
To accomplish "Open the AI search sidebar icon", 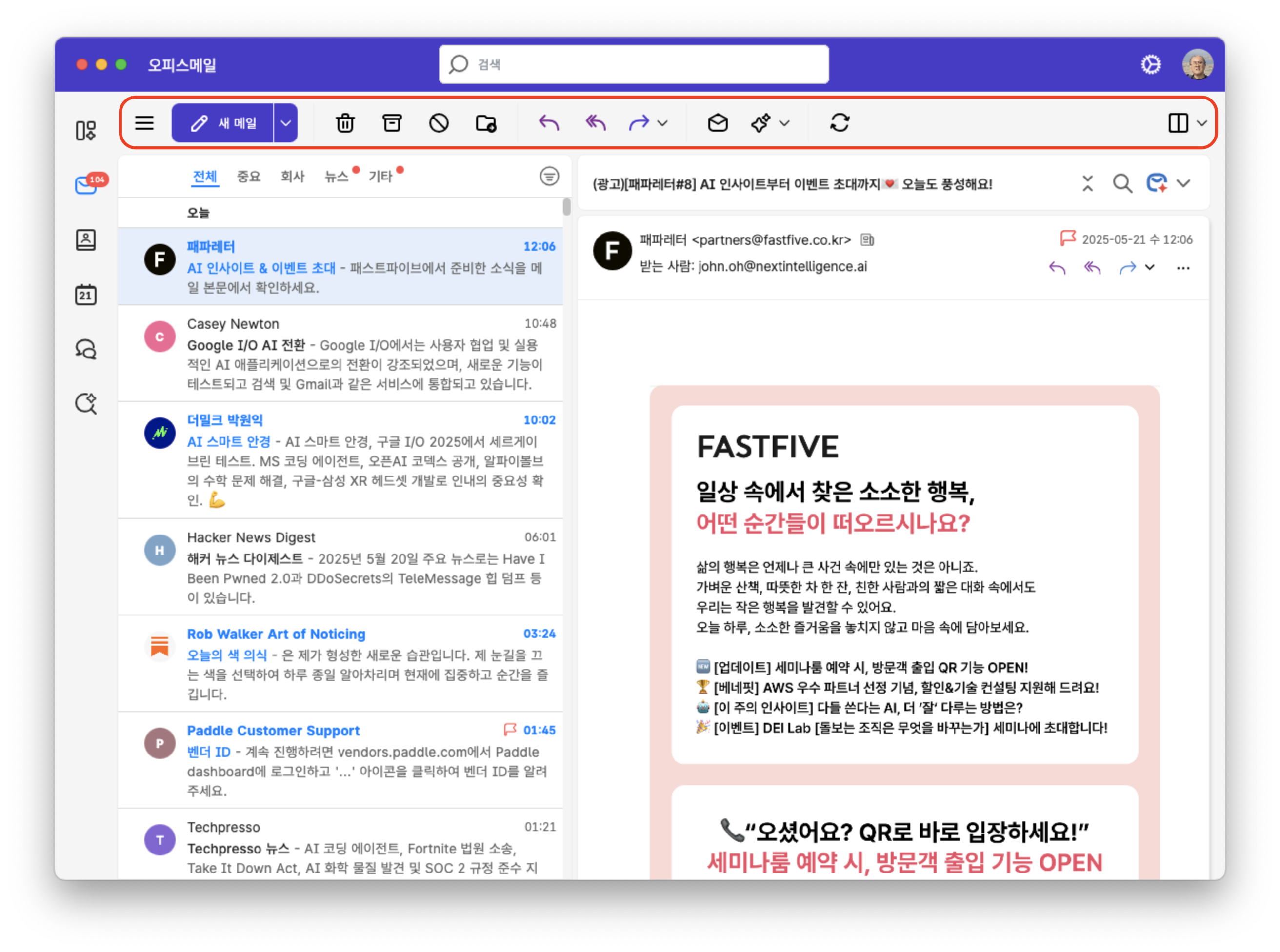I will point(86,403).
